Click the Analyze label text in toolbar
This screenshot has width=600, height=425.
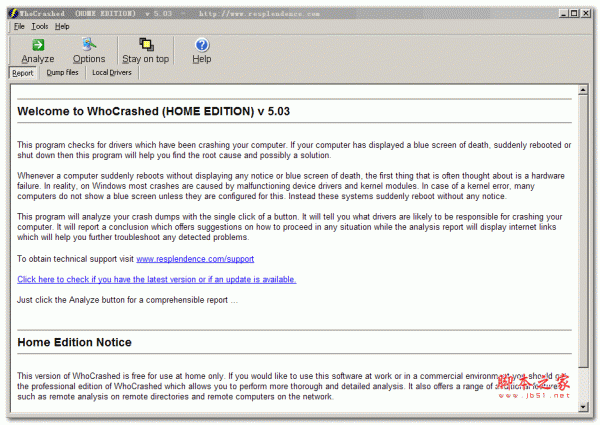38,59
